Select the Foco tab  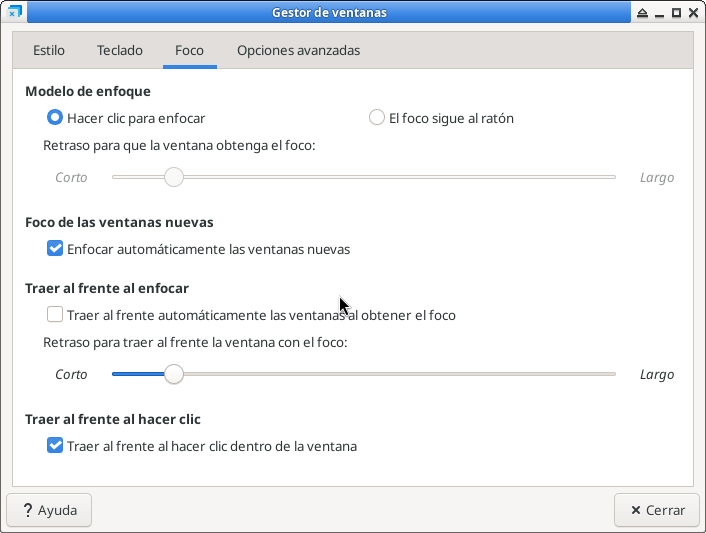click(189, 50)
